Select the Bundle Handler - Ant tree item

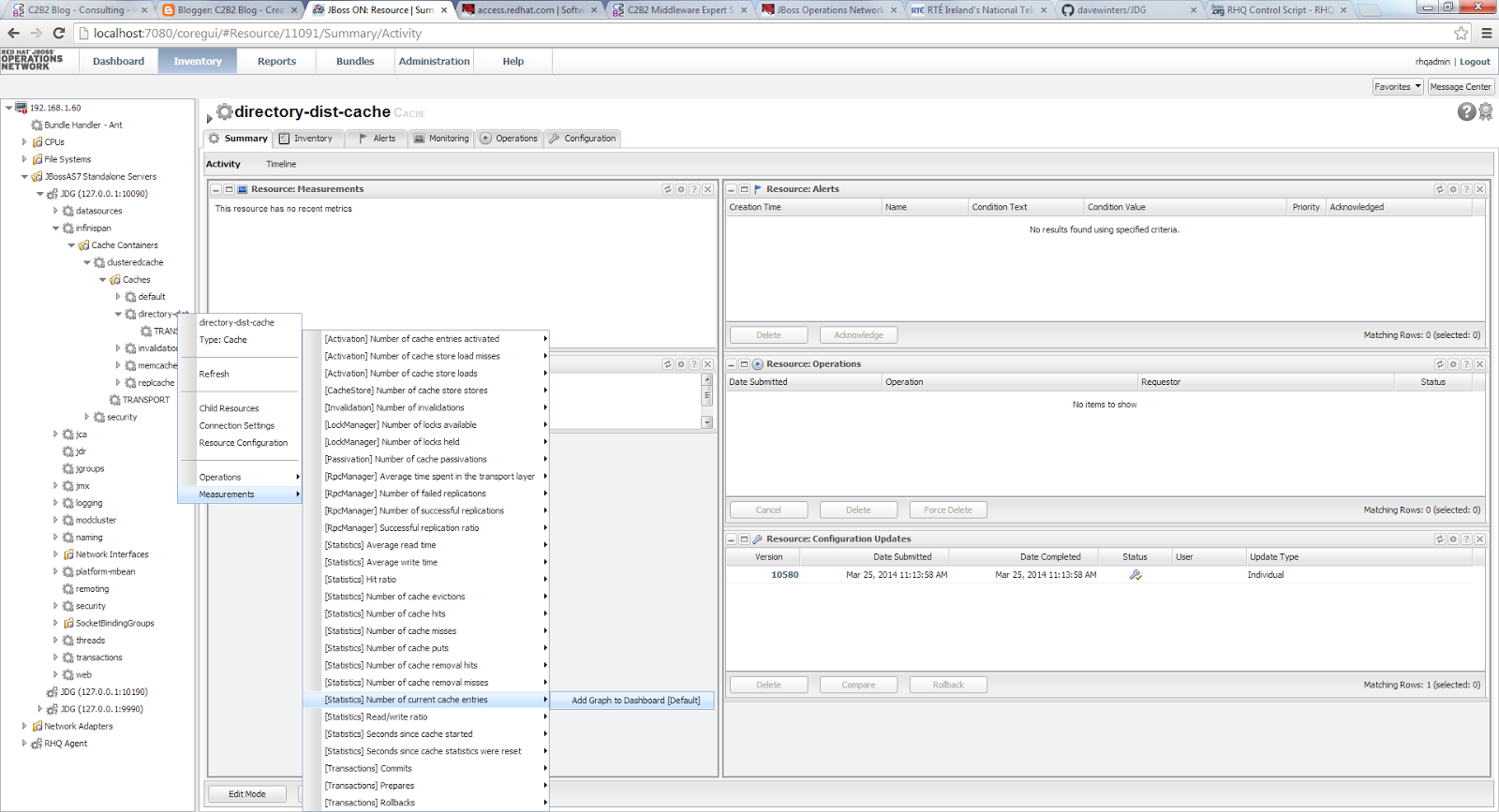click(x=82, y=125)
